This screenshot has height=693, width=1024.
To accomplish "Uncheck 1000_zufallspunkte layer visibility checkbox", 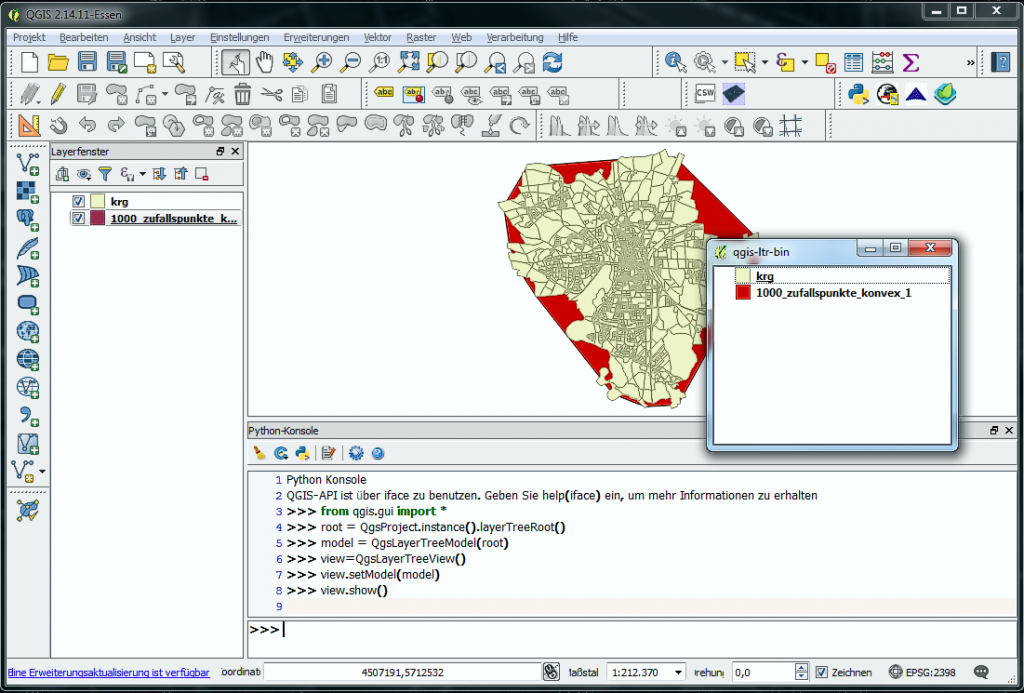I will click(79, 218).
